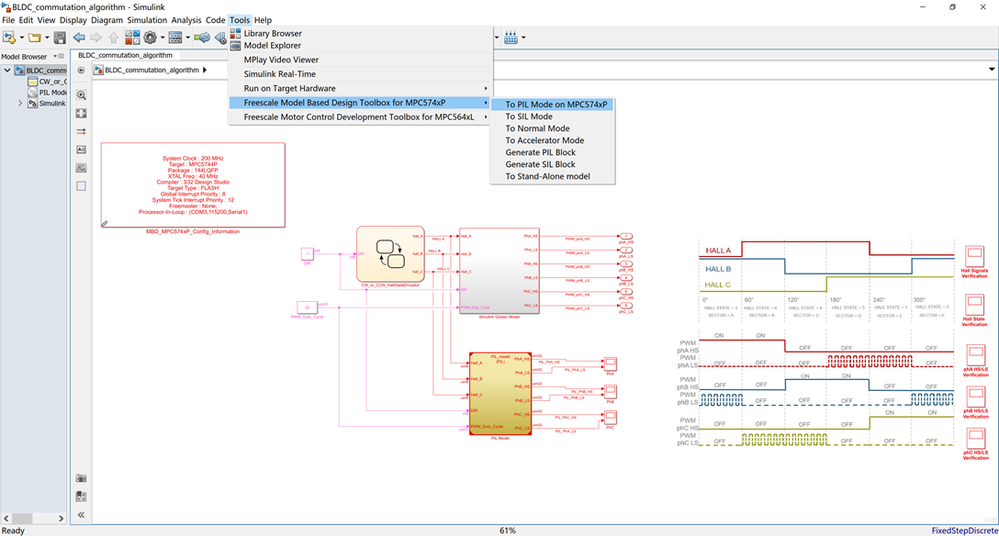The height and width of the screenshot is (536, 999).
Task: Open the Model Browser panel options dropdown
Action: pyautogui.click(x=55, y=56)
